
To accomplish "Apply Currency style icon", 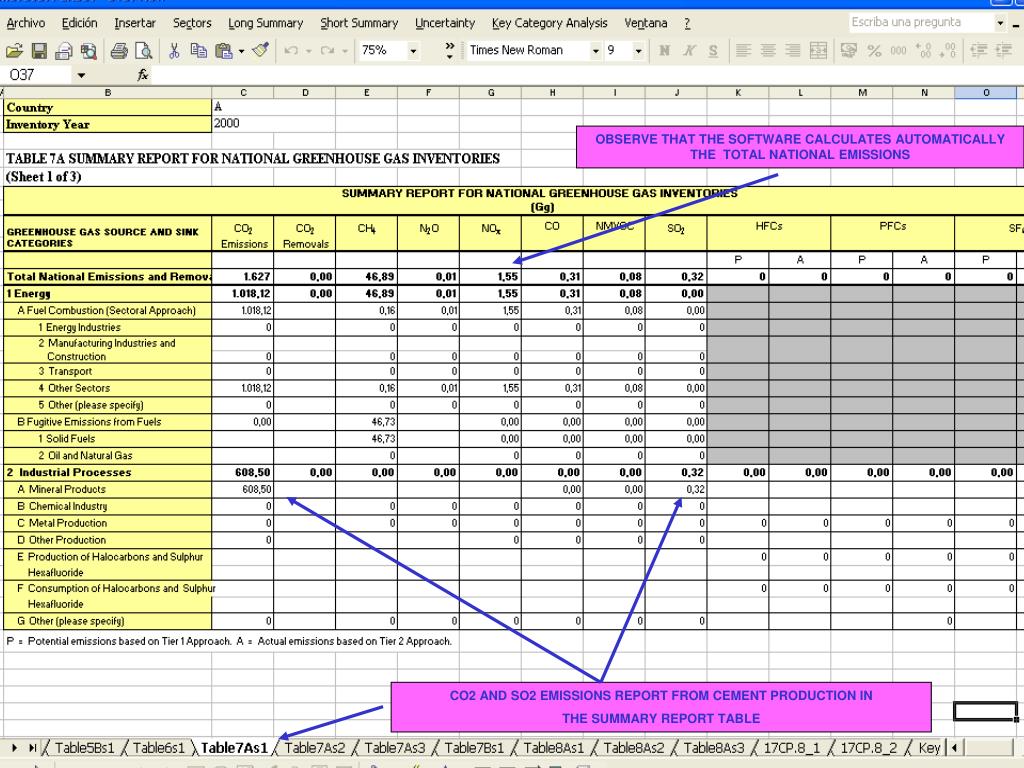I will 848,50.
